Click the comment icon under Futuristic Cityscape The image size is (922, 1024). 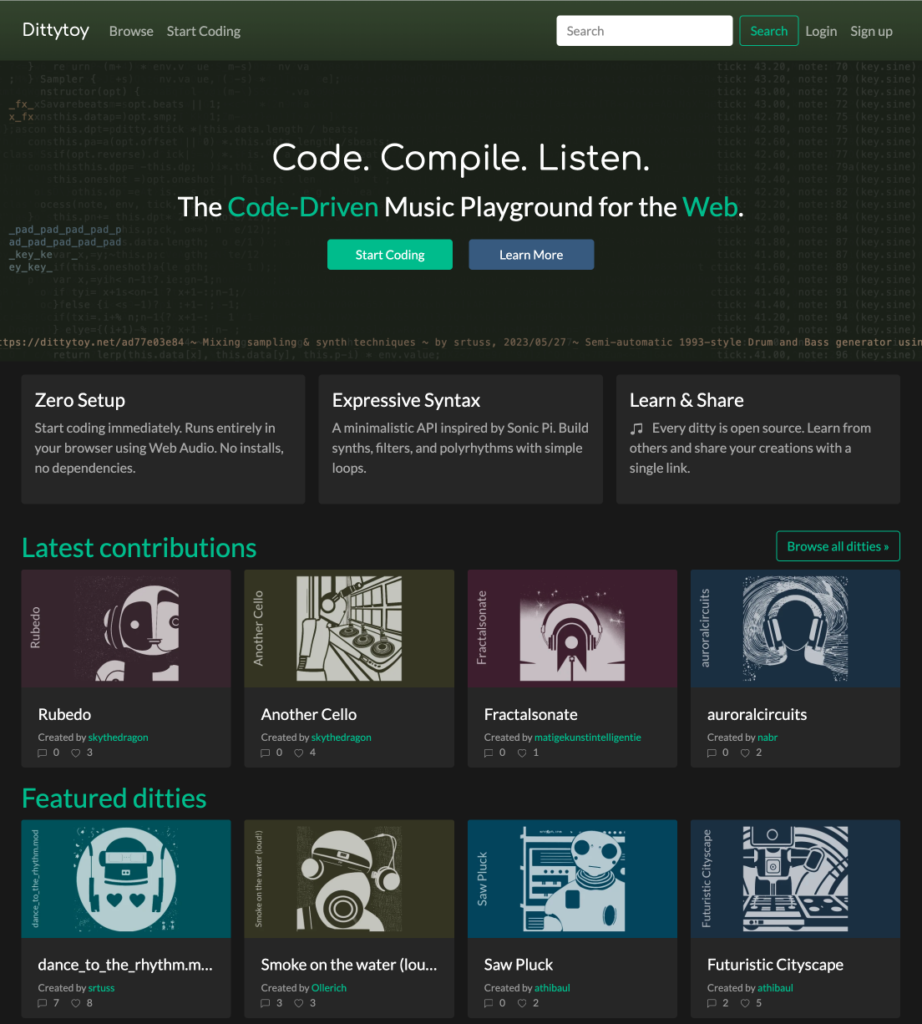(x=712, y=1002)
